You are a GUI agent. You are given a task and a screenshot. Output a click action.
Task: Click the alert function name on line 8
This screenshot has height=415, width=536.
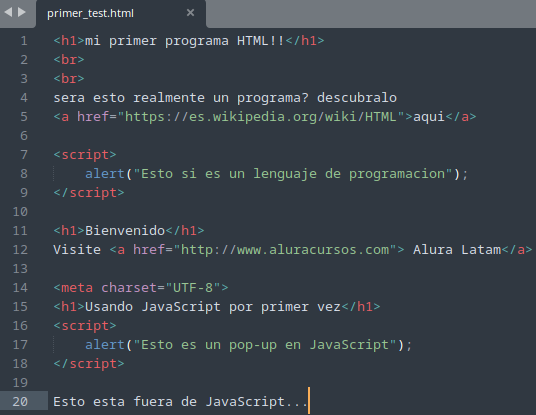(x=105, y=174)
